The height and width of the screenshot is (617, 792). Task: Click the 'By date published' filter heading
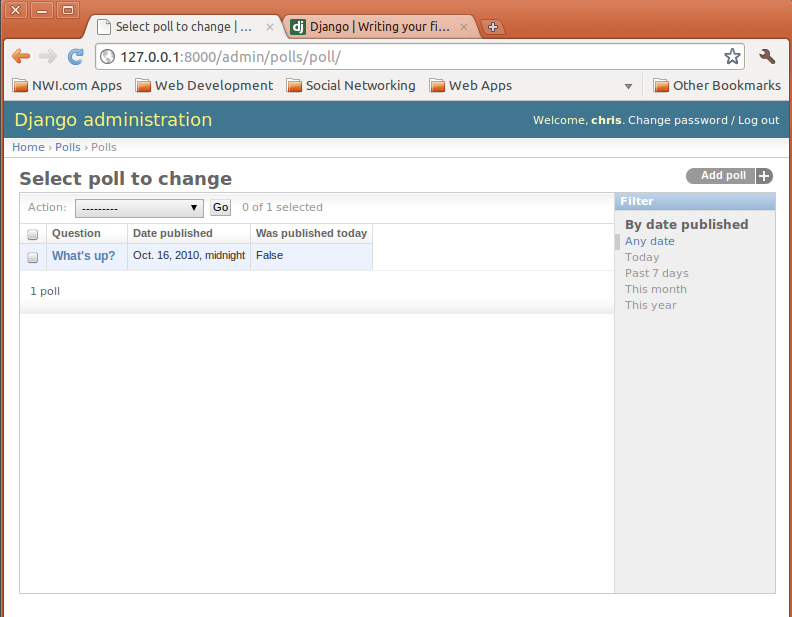pos(686,225)
